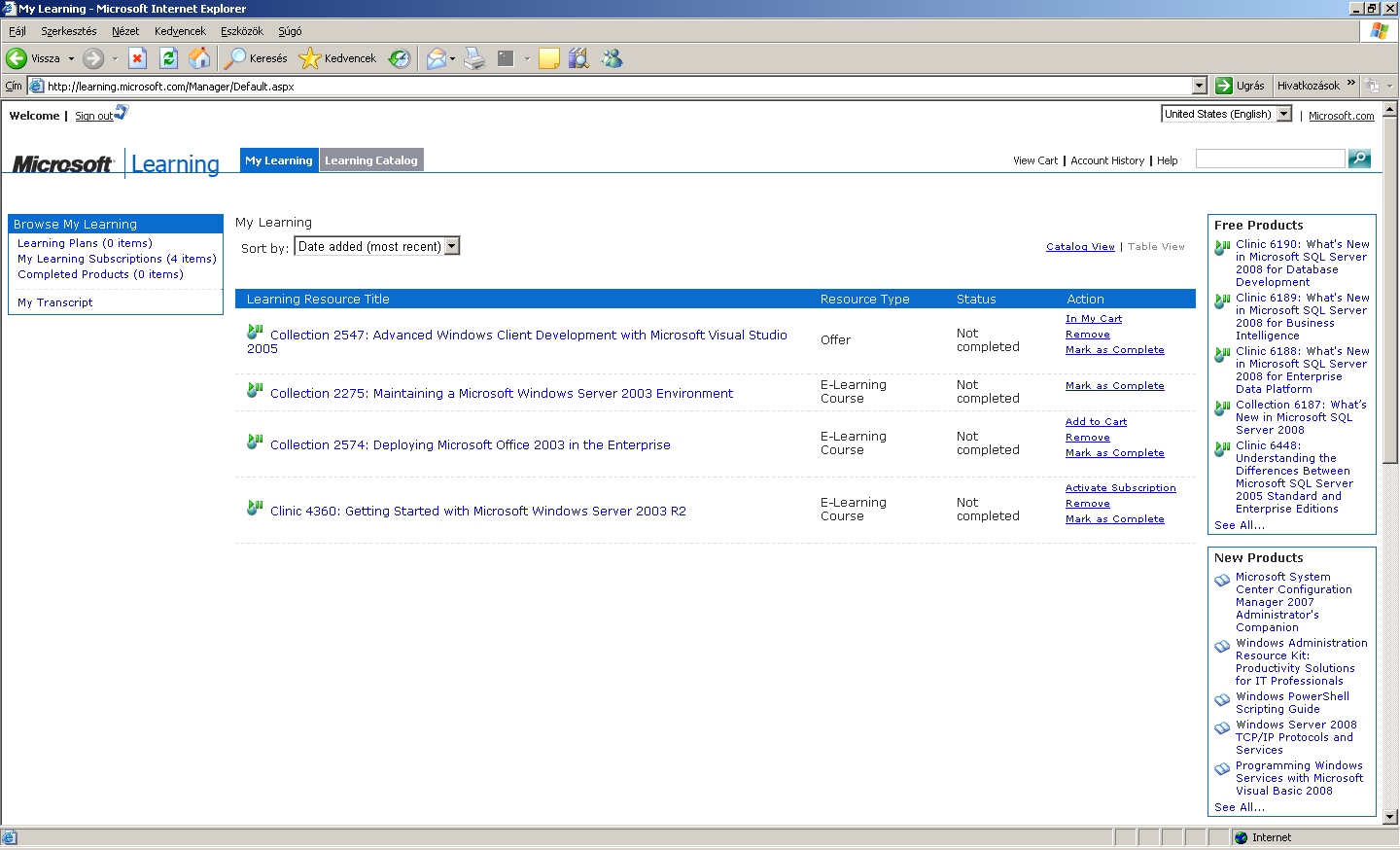The image size is (1400, 850).
Task: Click the page scrollbar up arrow
Action: 1390,110
